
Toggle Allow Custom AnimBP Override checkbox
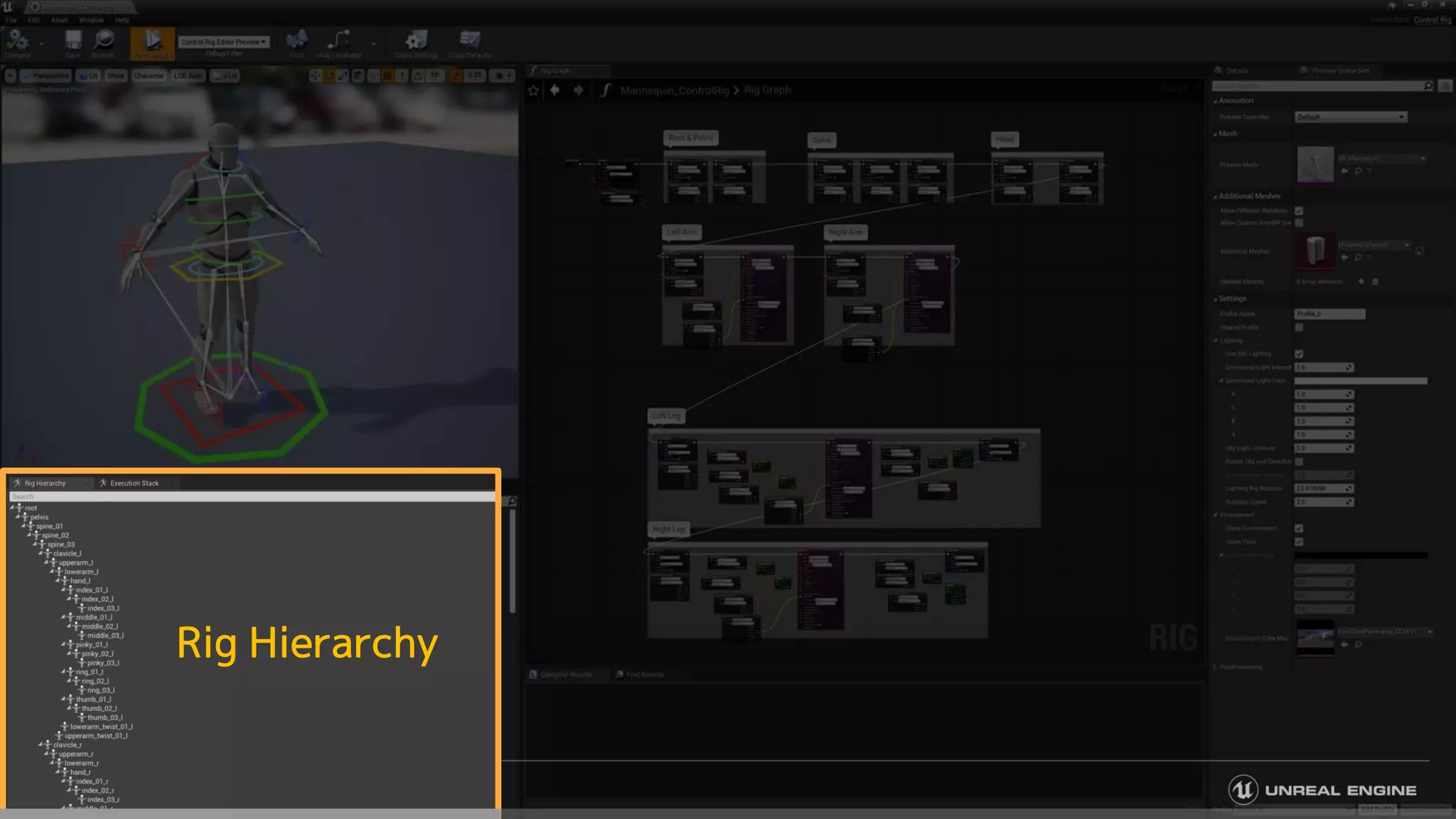point(1299,223)
